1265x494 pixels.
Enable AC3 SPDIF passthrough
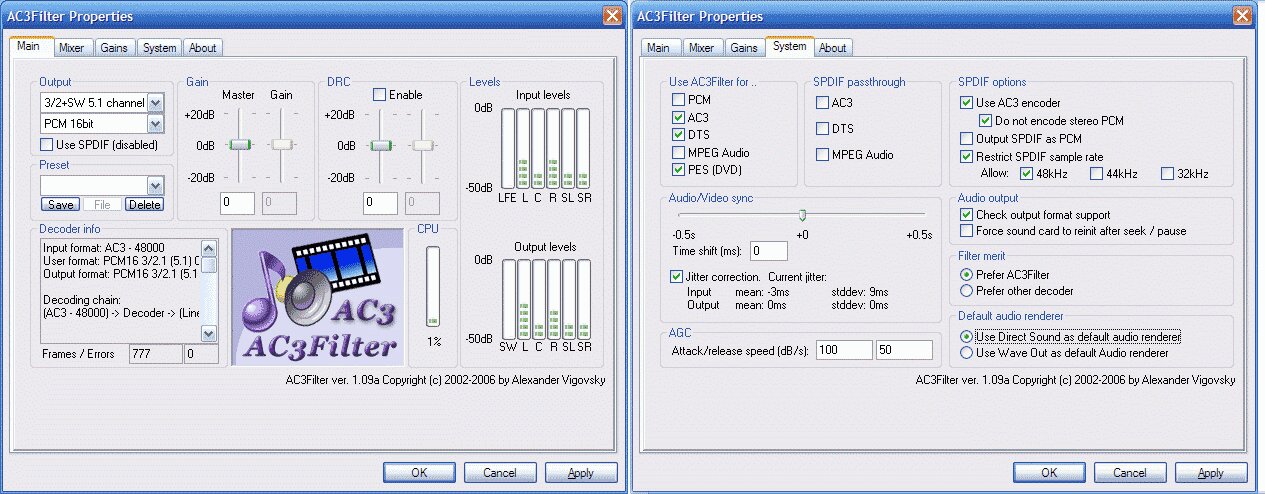822,102
